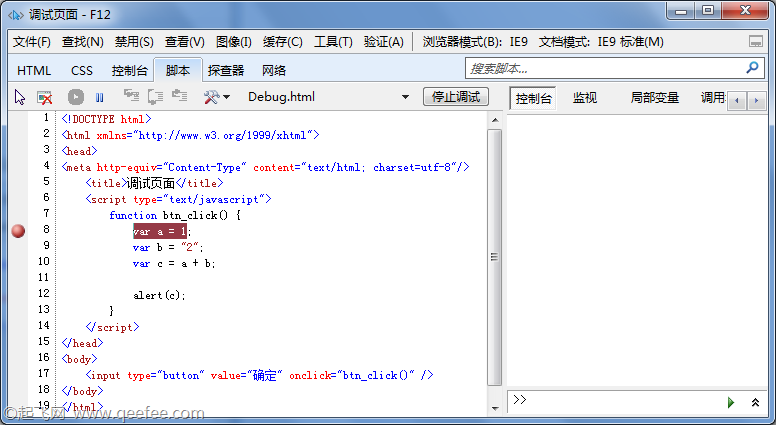Click the green run script arrow
The height and width of the screenshot is (425, 776).
pos(731,402)
